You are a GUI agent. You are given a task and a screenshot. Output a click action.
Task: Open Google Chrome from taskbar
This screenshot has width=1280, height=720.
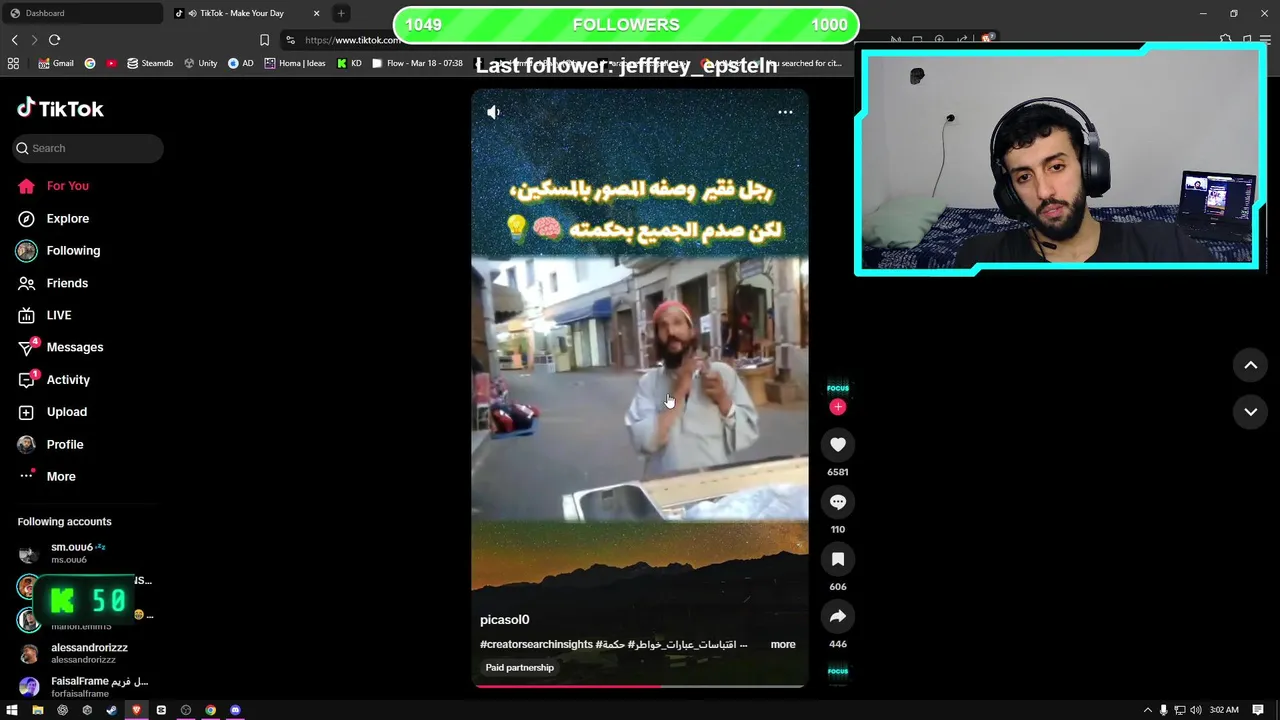211,710
